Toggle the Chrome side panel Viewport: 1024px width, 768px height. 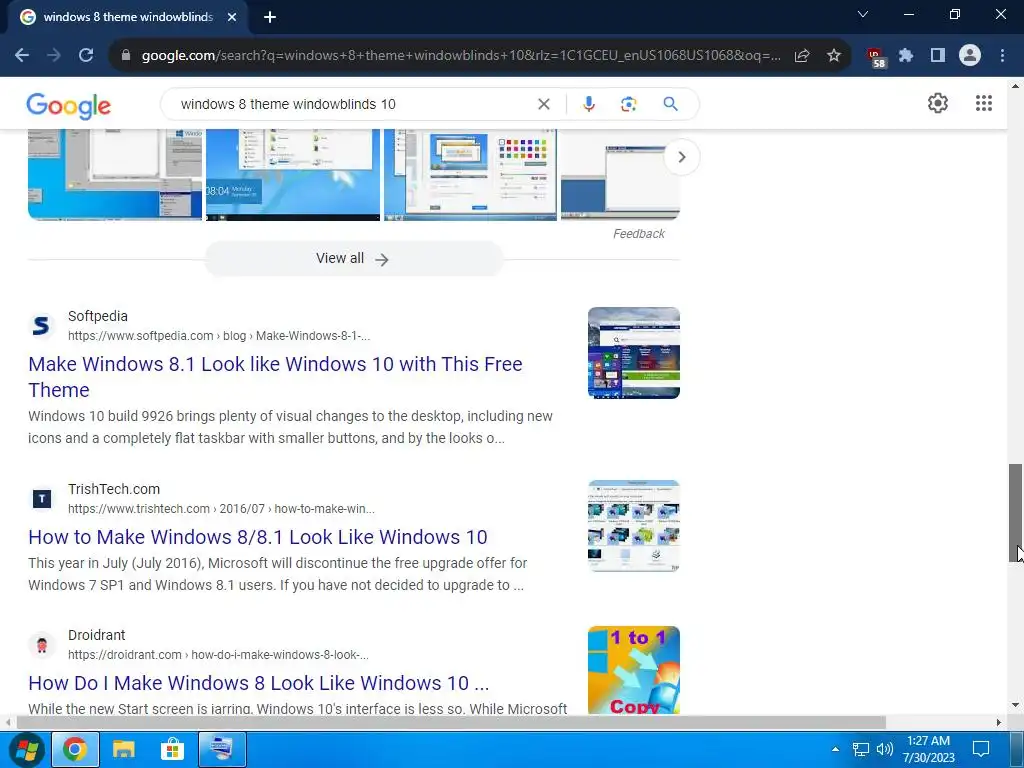(x=938, y=56)
